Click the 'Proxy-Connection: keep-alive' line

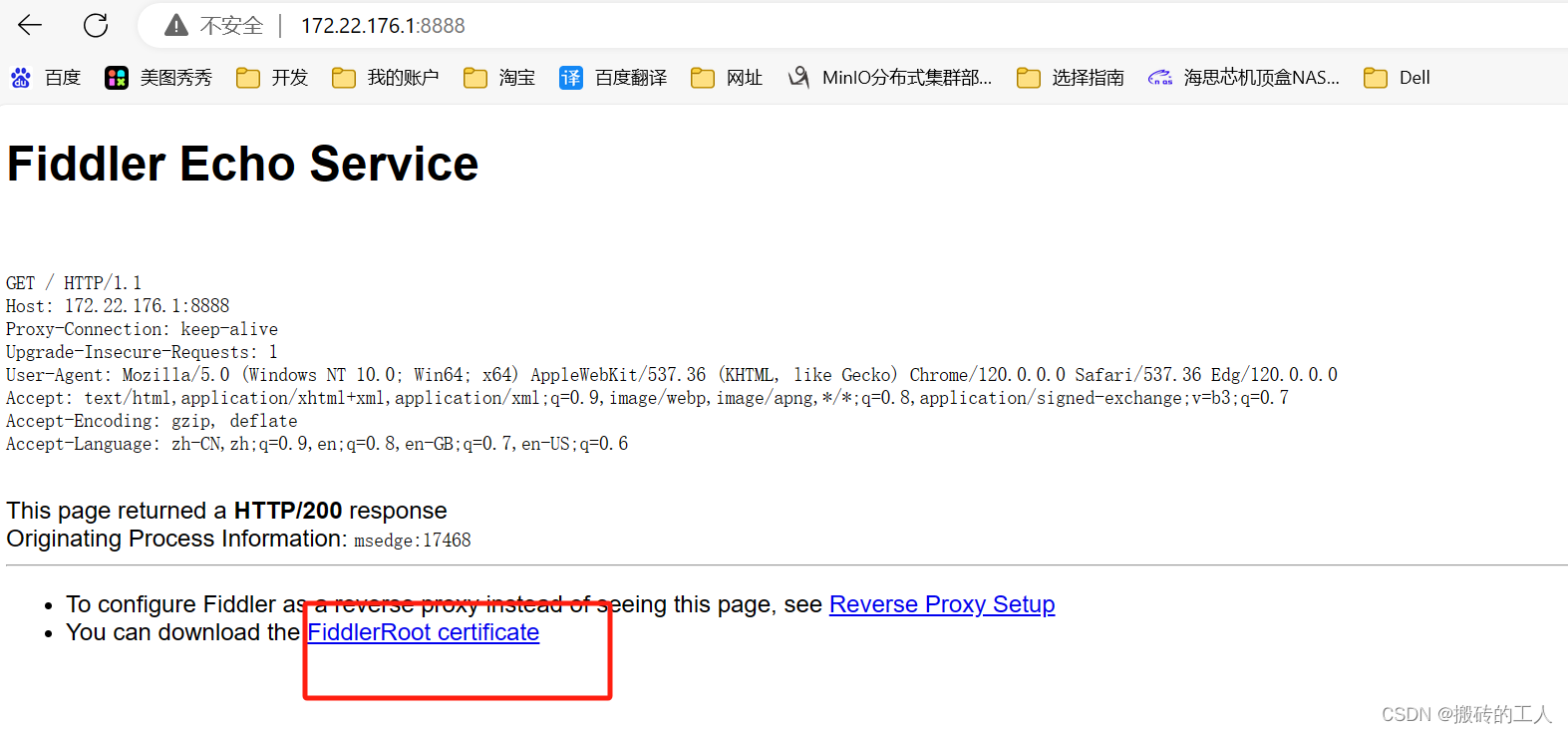tap(142, 329)
